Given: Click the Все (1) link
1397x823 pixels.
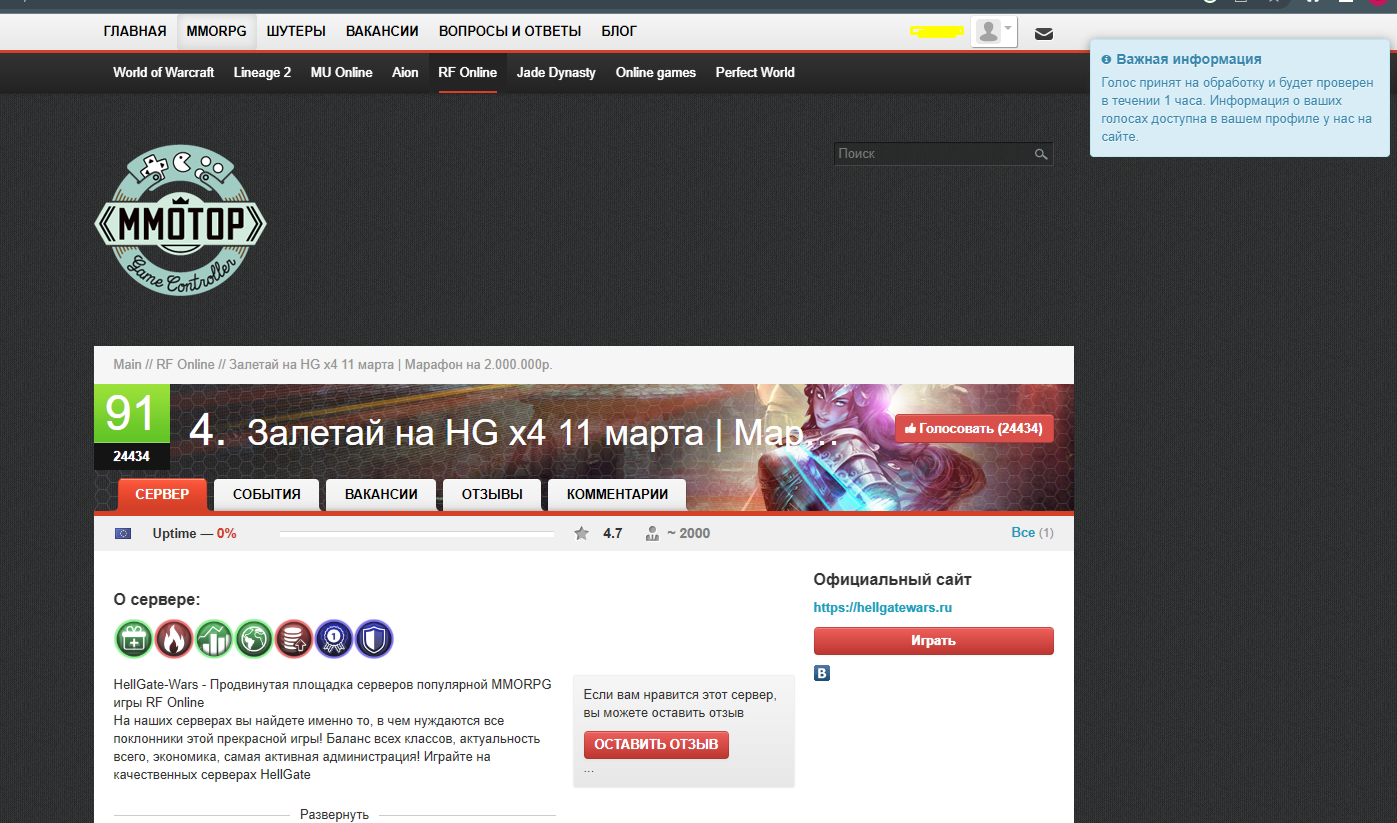Looking at the screenshot, I should click(1032, 533).
